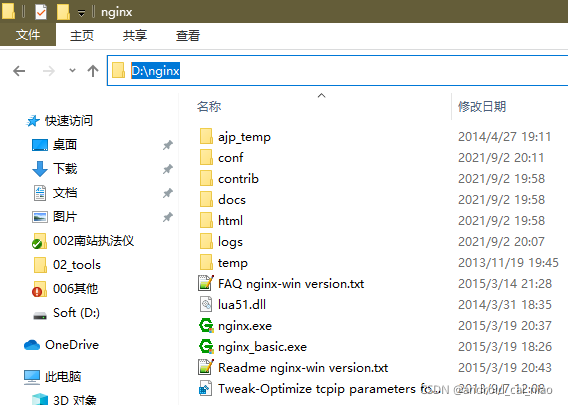Click the Properties checkmark icon in title bar
This screenshot has height=405, width=568.
pyautogui.click(x=41, y=12)
